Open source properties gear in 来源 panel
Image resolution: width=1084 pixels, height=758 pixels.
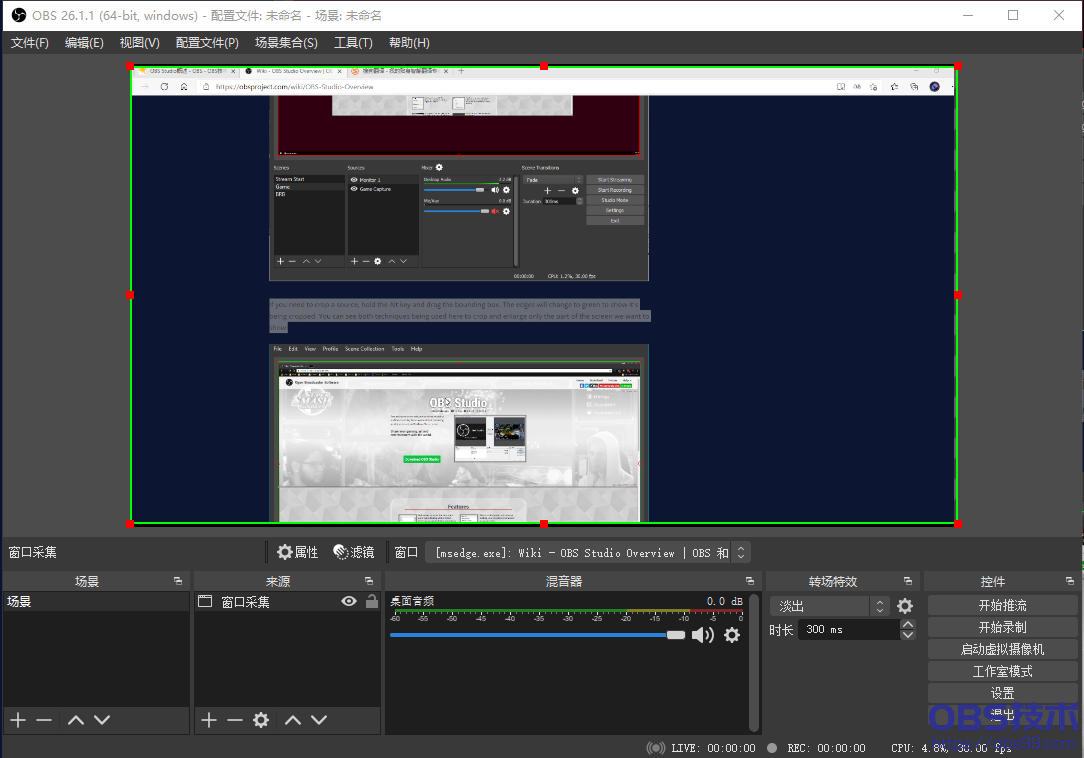pyautogui.click(x=261, y=720)
